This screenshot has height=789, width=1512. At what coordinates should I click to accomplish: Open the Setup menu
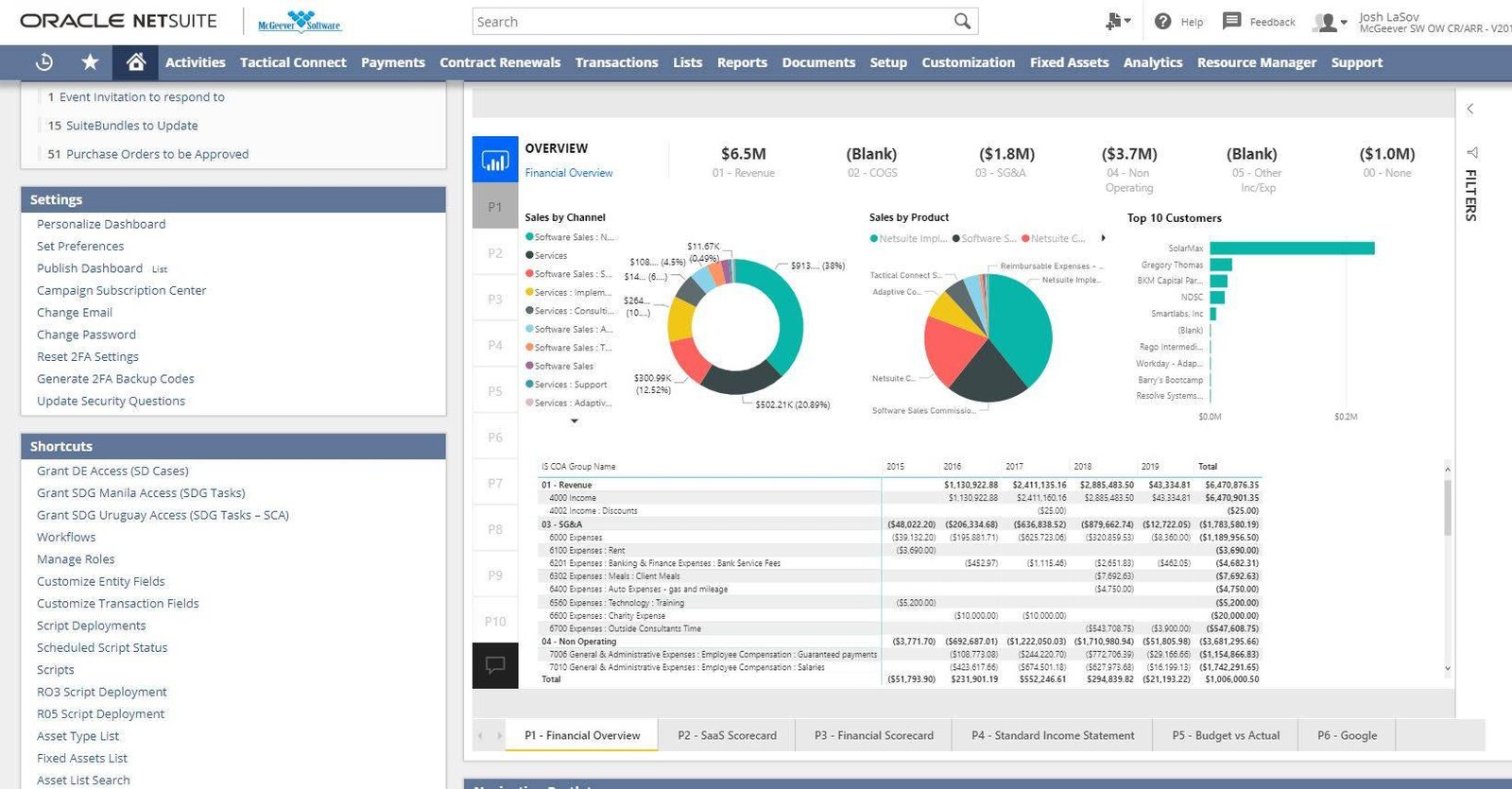coord(888,62)
